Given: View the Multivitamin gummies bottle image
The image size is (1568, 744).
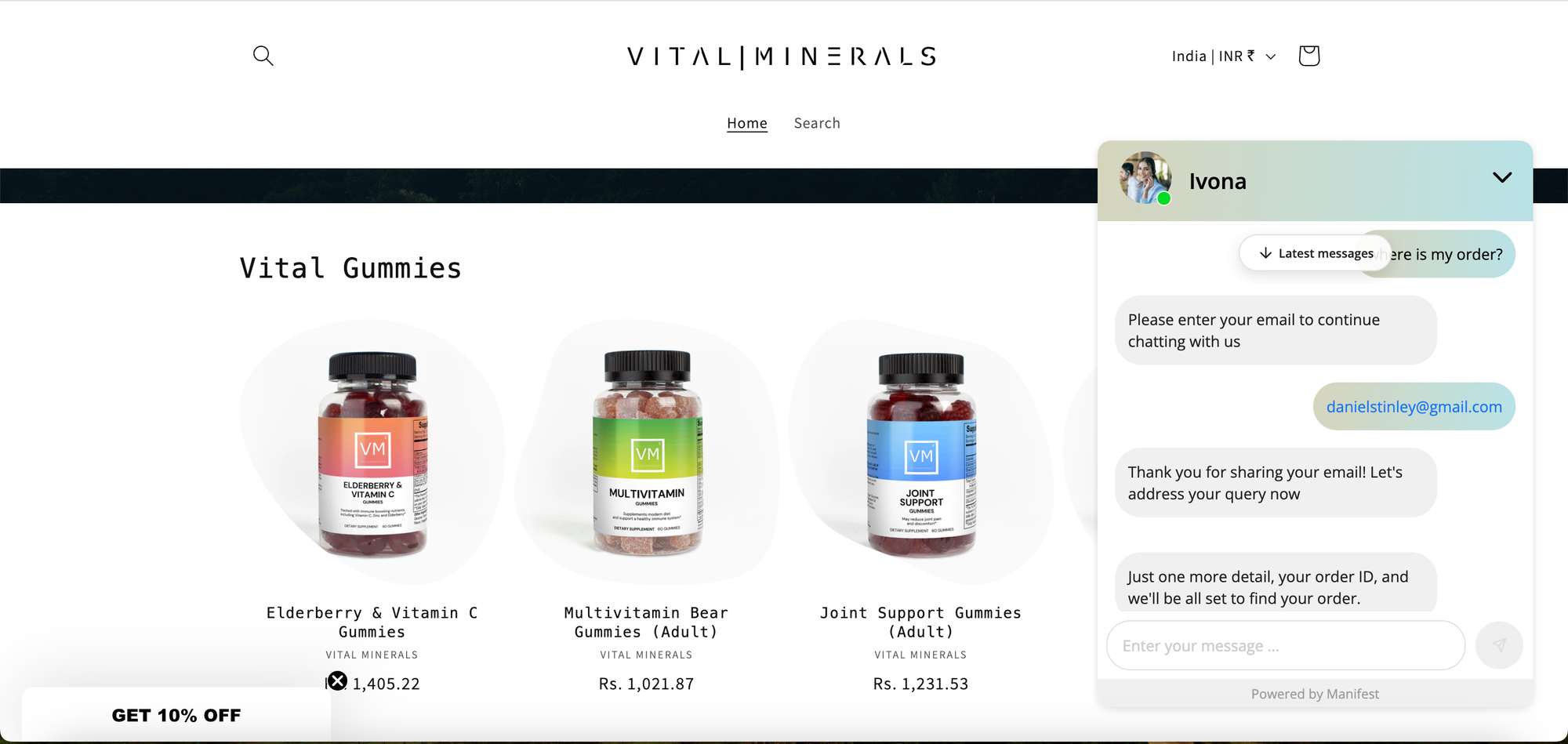Looking at the screenshot, I should click(x=647, y=452).
